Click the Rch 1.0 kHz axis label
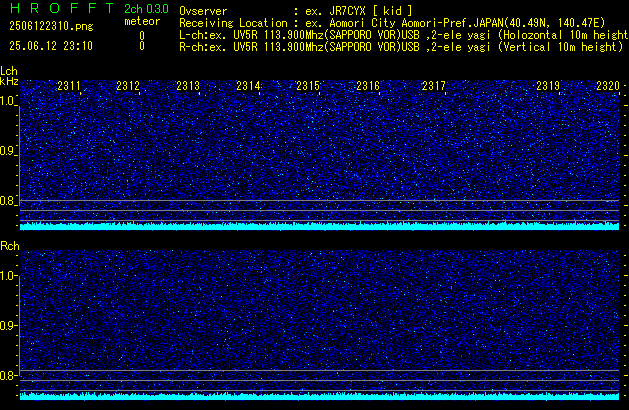This screenshot has height=410, width=629. [x=7, y=276]
